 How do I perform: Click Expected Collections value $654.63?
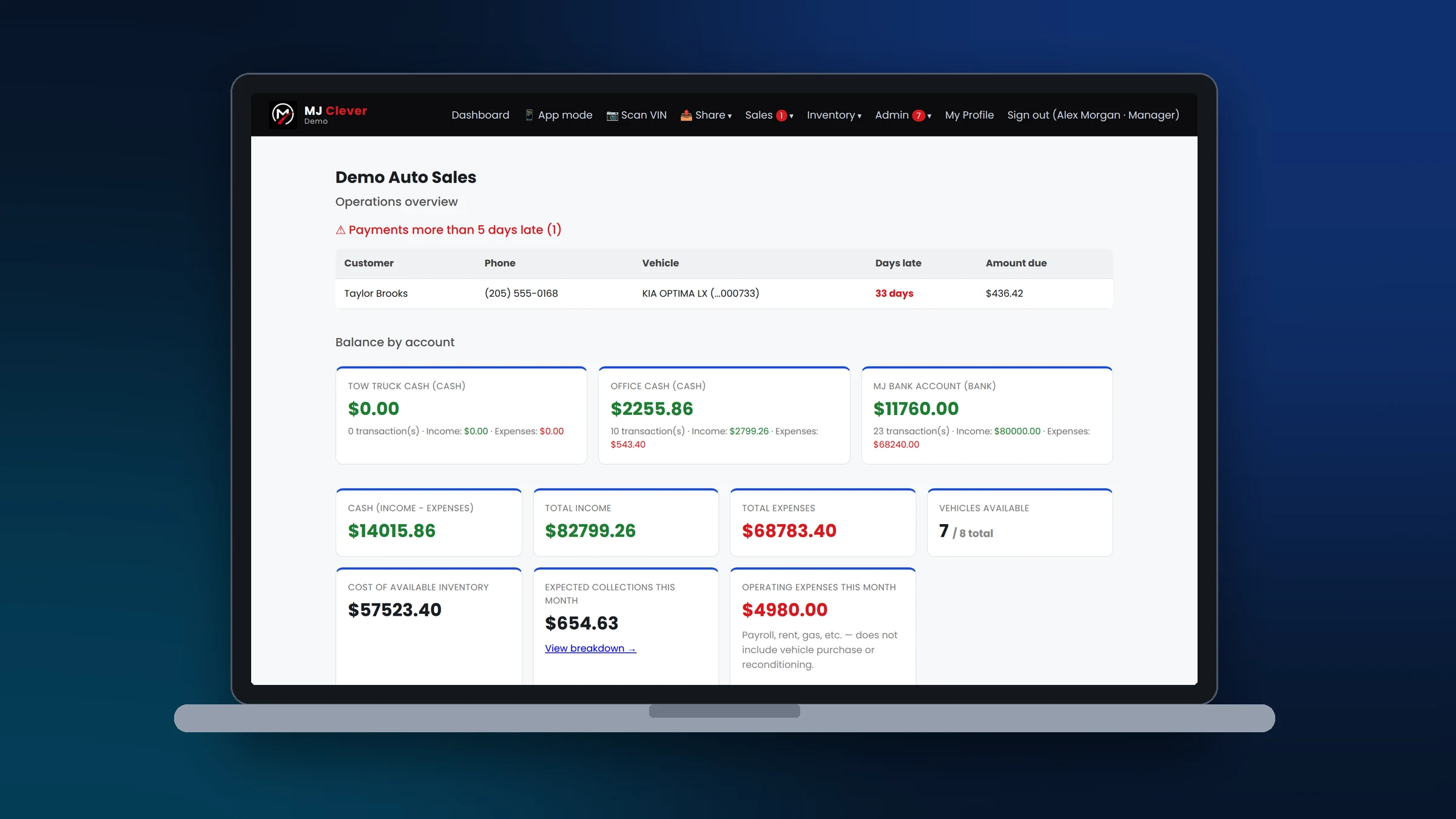[x=582, y=623]
